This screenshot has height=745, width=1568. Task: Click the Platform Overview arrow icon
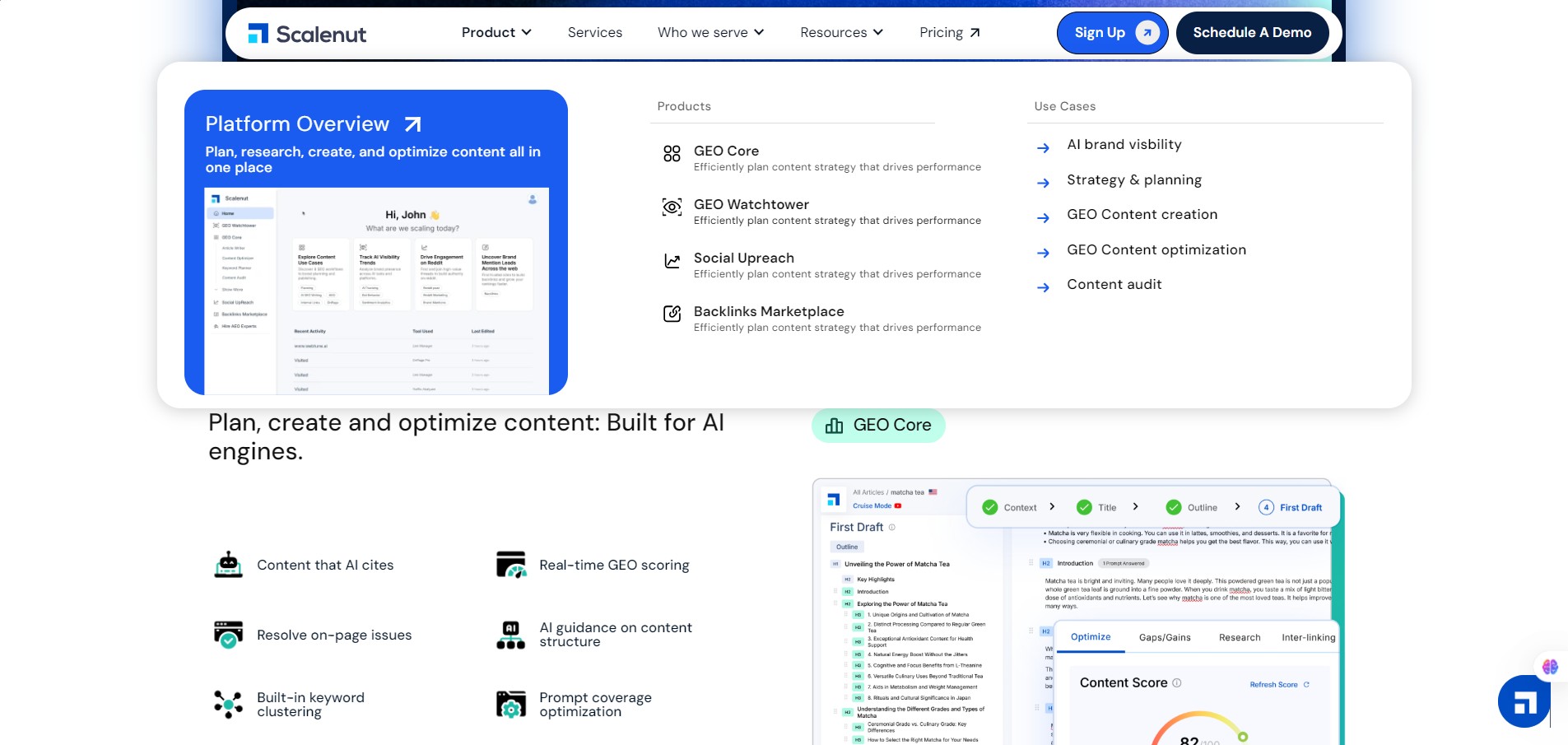point(412,124)
